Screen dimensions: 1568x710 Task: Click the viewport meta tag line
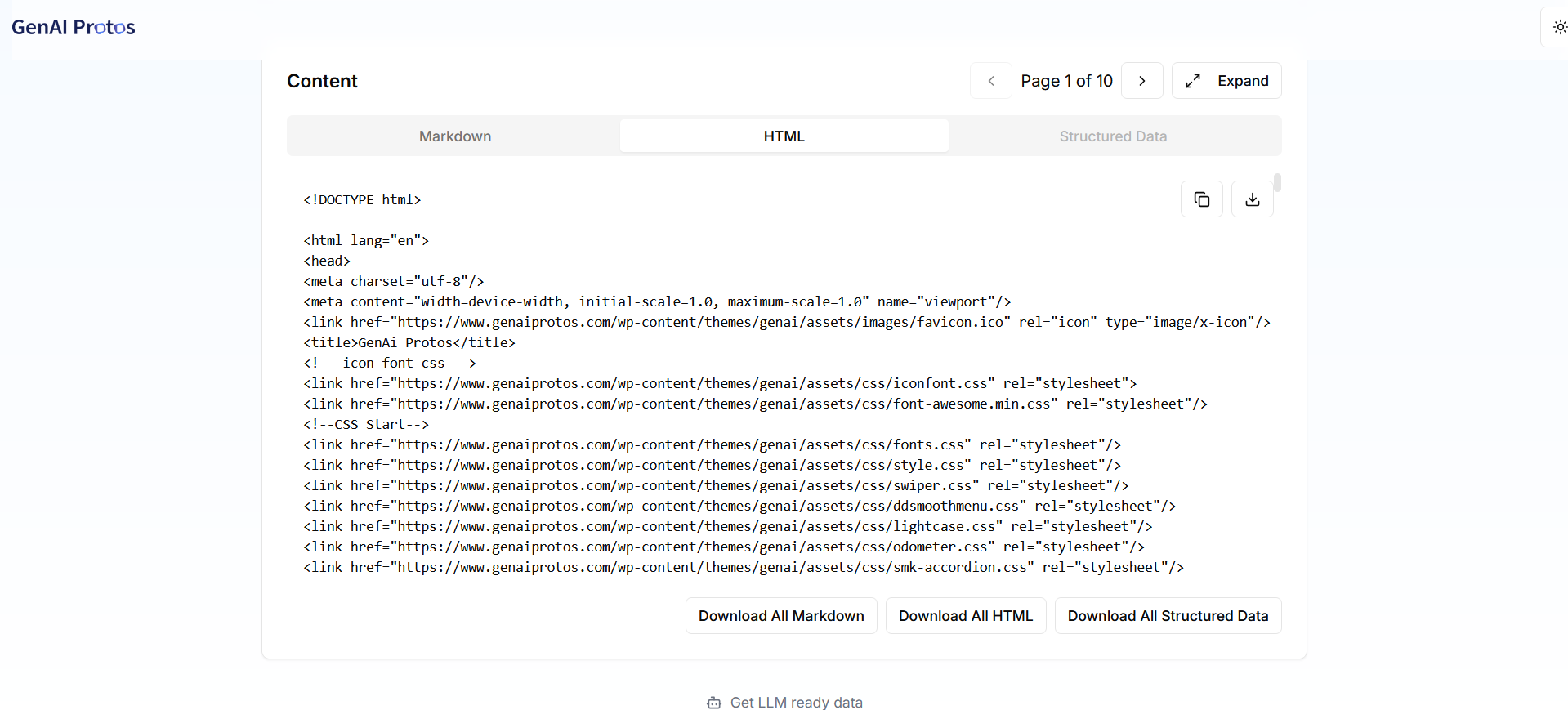click(657, 301)
